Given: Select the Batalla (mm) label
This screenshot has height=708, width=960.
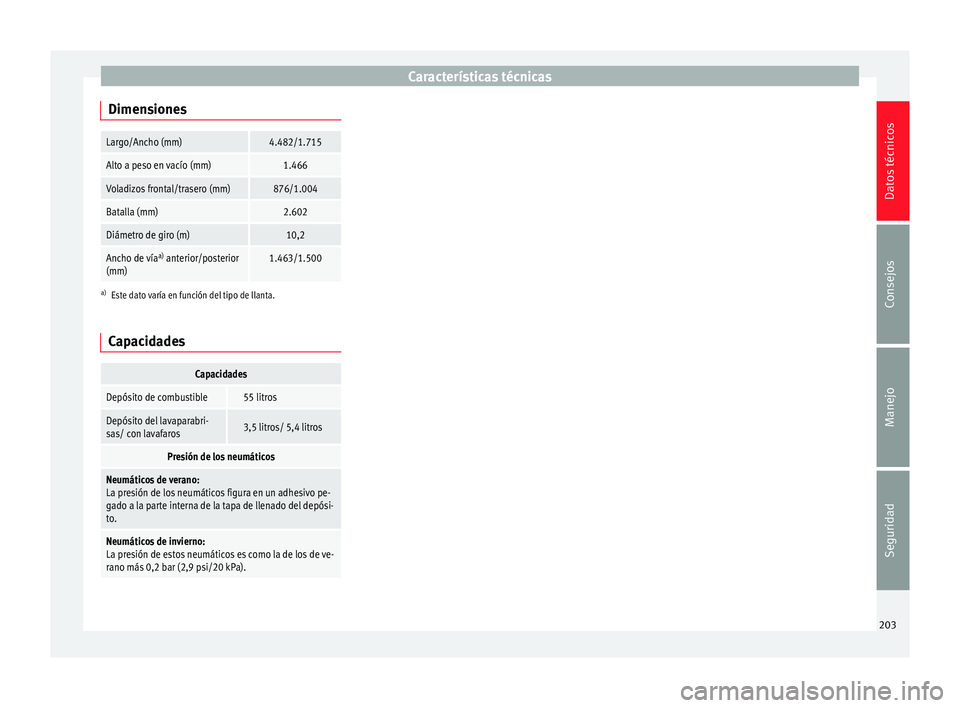Looking at the screenshot, I should (x=132, y=212).
